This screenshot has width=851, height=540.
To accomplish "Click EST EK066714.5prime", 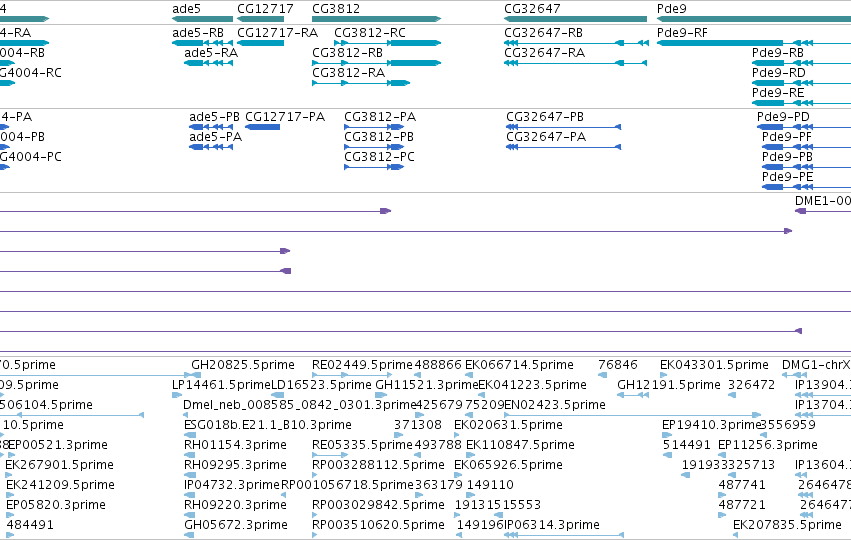I will coord(519,365).
